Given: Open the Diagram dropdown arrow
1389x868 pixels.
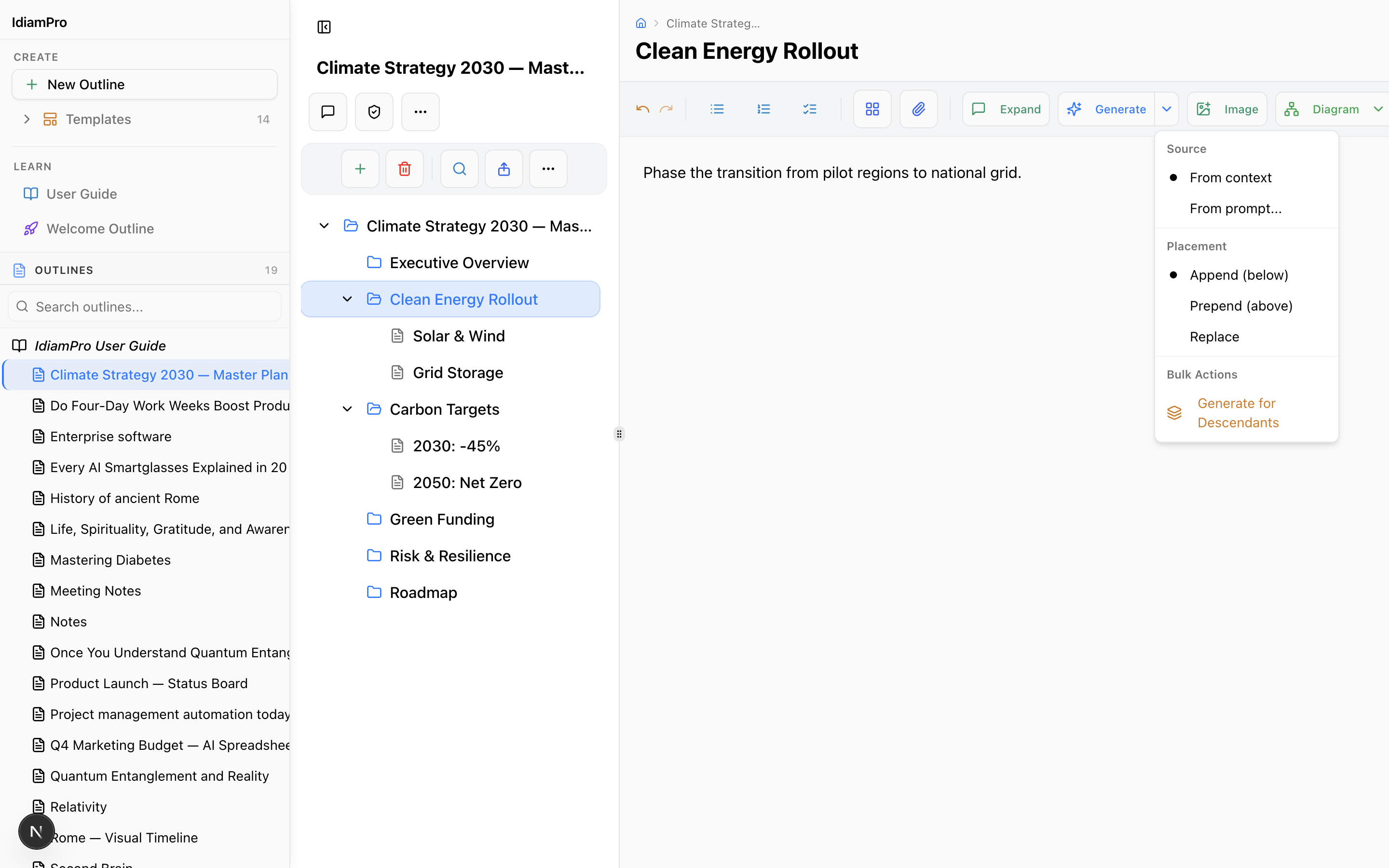Looking at the screenshot, I should (x=1377, y=109).
